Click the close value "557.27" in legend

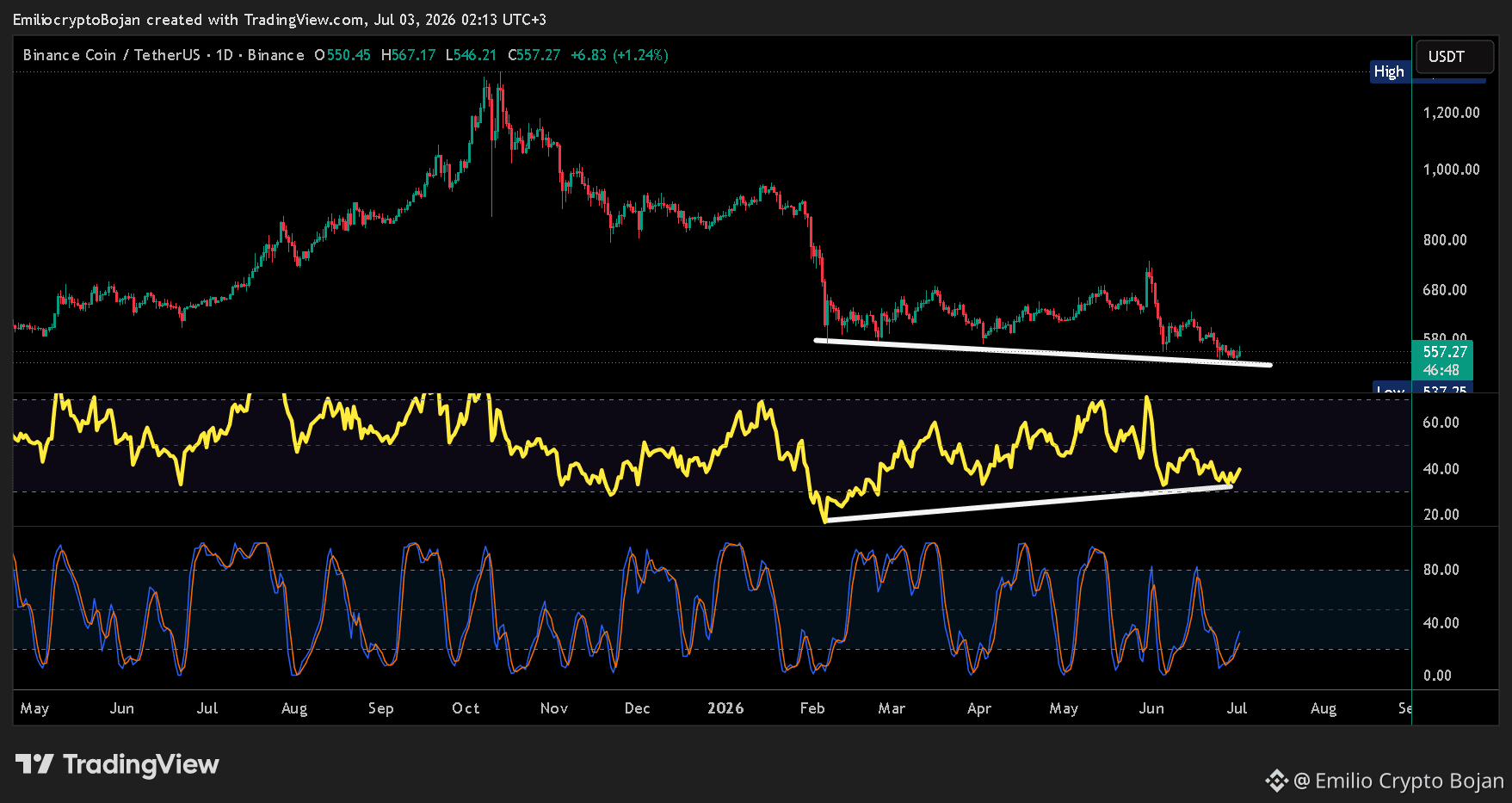(539, 55)
